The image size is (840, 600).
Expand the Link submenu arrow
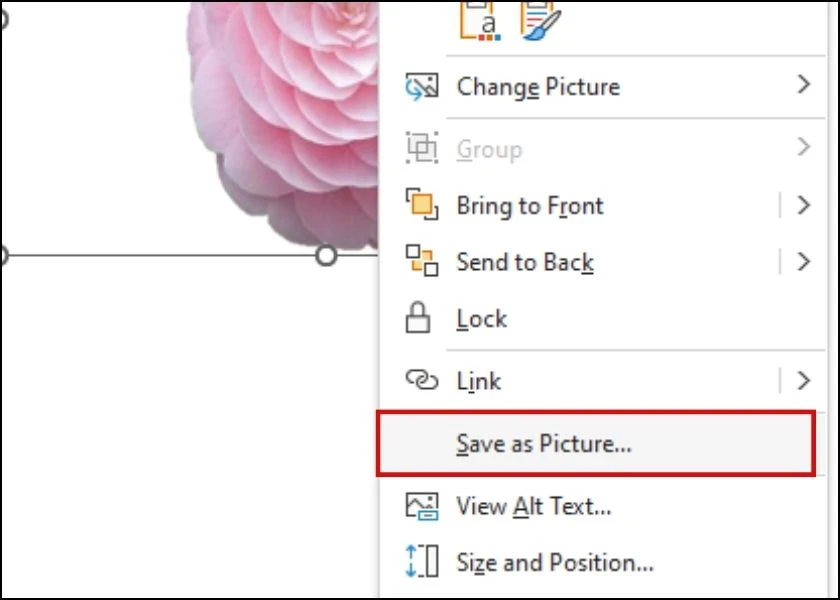click(803, 380)
